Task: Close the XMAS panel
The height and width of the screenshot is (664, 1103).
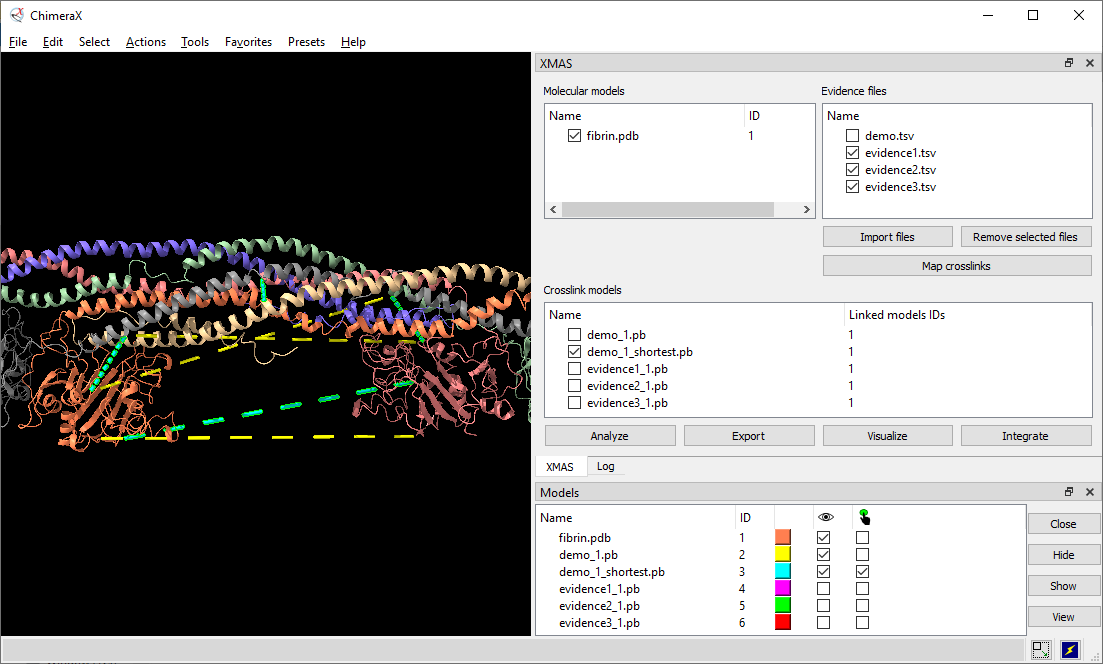Action: (x=1090, y=63)
